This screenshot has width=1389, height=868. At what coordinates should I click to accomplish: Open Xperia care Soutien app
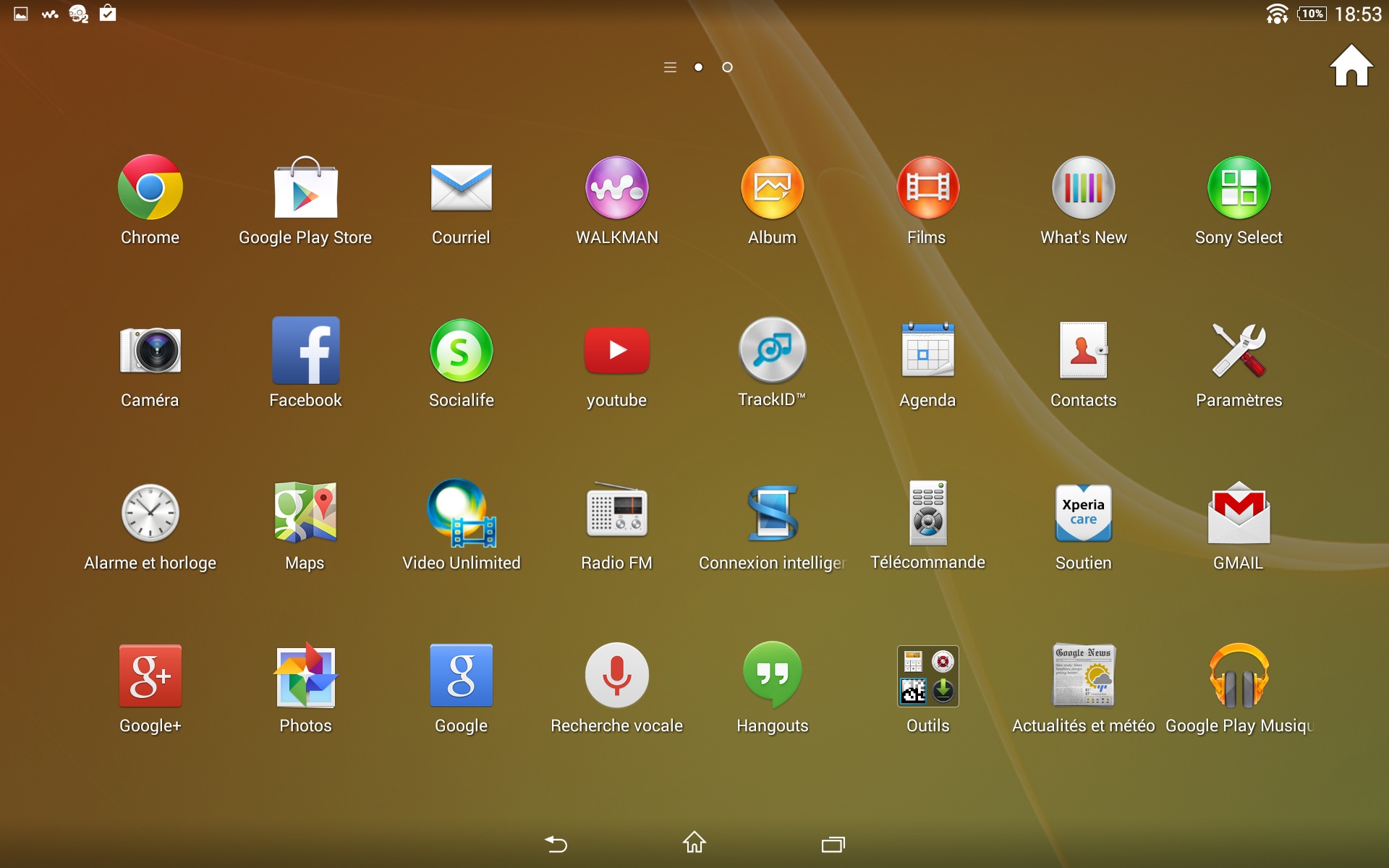(x=1083, y=514)
